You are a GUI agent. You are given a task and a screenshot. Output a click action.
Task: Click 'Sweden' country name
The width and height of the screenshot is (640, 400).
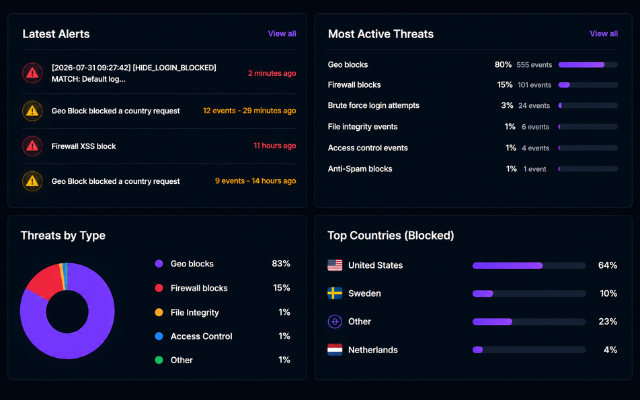[364, 293]
